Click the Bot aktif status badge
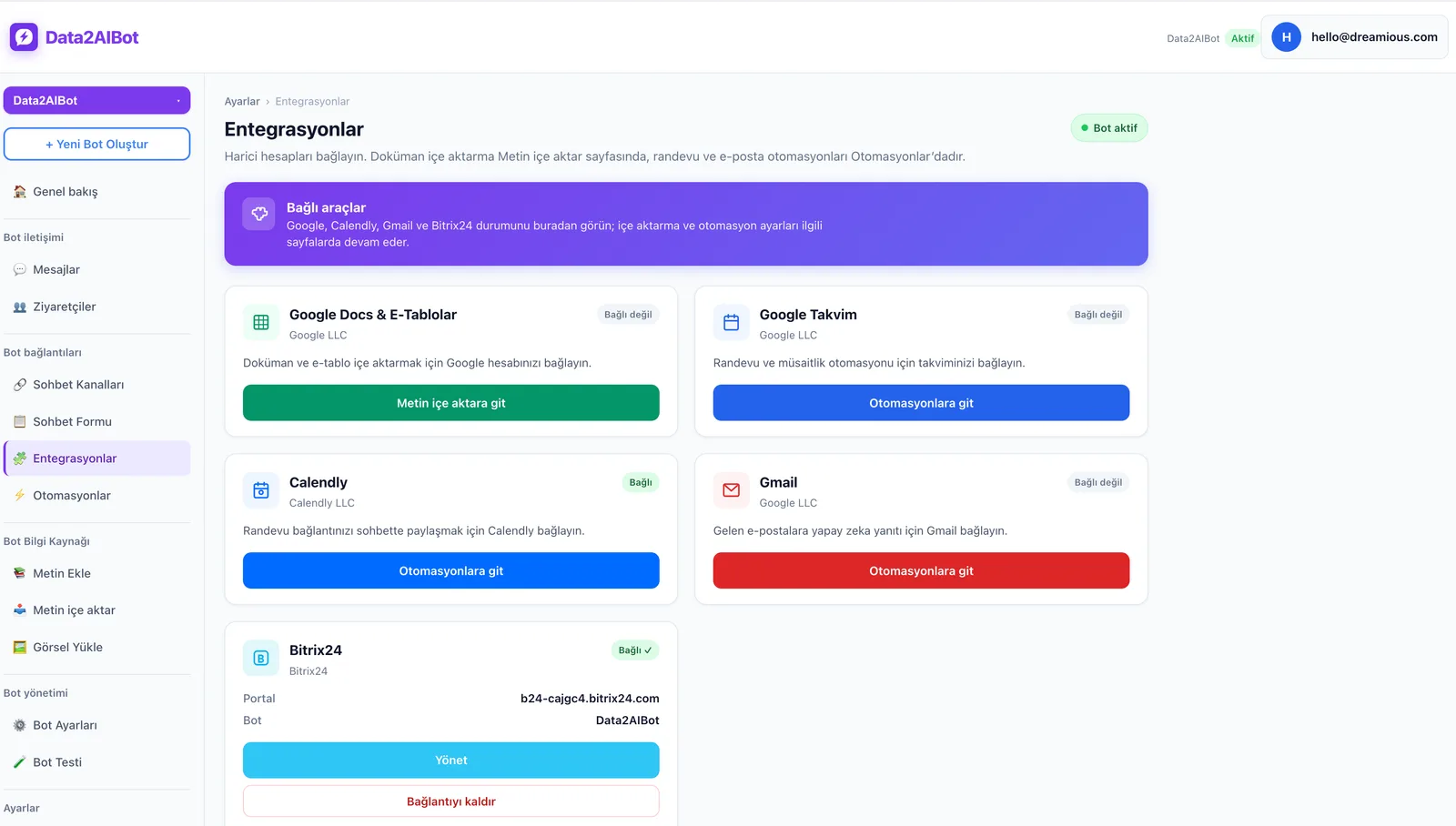The height and width of the screenshot is (826, 1456). click(1109, 128)
